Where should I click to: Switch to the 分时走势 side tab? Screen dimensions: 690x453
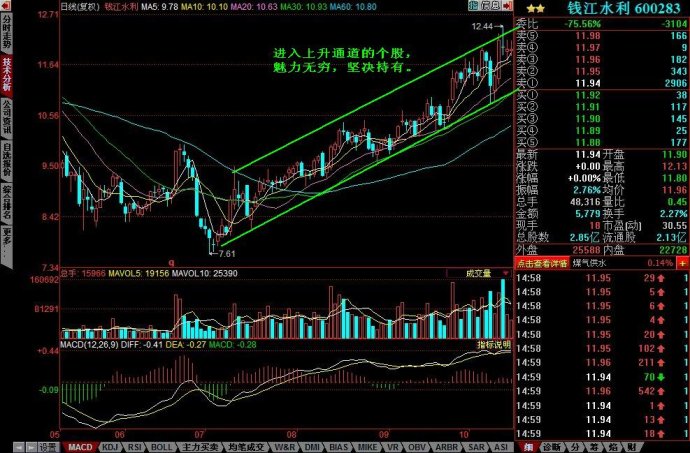7,32
